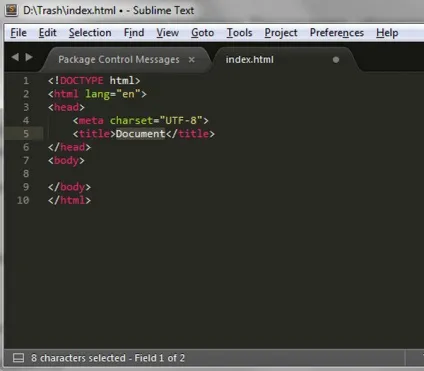This screenshot has height=371, width=424.
Task: Open the Project menu
Action: pyautogui.click(x=281, y=33)
